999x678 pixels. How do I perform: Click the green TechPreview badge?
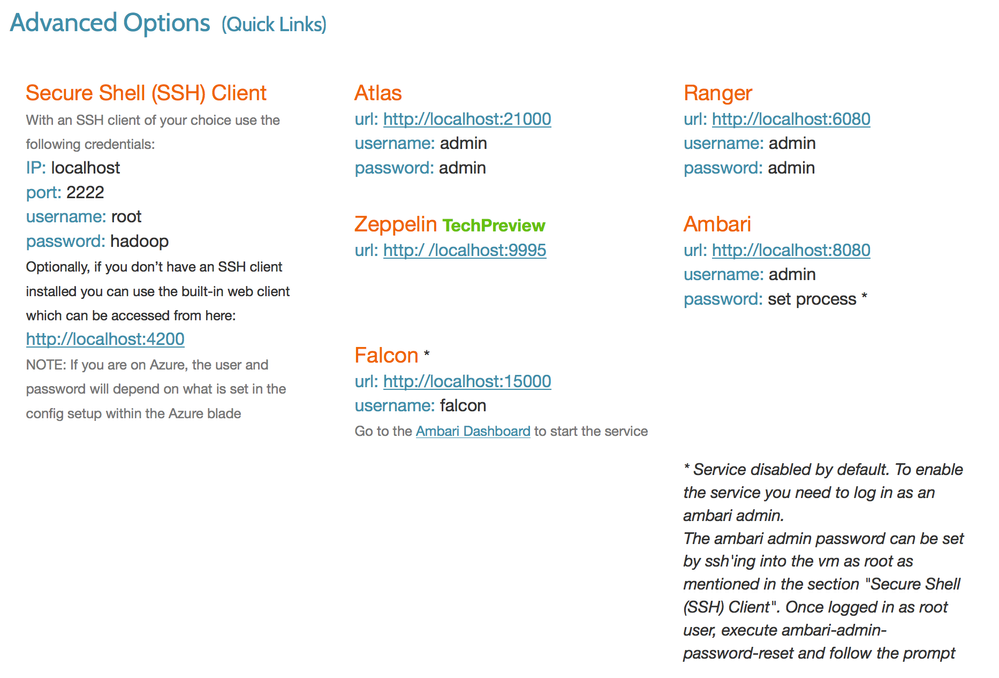pos(494,226)
